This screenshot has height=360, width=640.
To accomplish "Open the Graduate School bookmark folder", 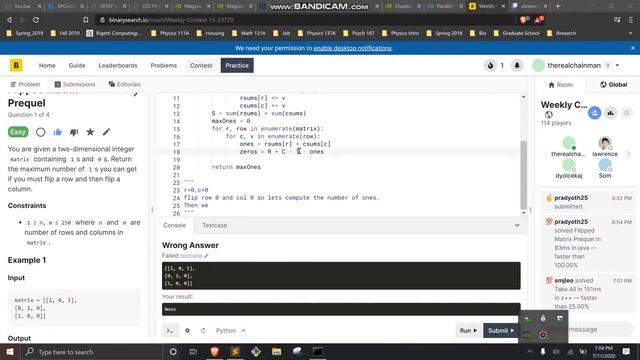I will 517,33.
